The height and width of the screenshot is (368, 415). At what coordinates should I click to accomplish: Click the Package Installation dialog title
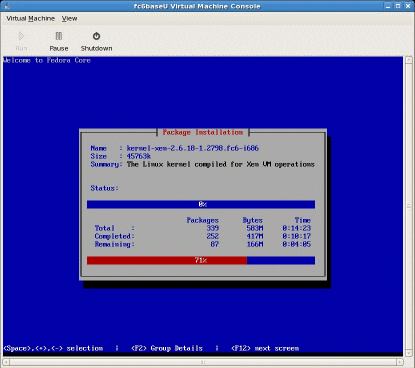point(203,132)
